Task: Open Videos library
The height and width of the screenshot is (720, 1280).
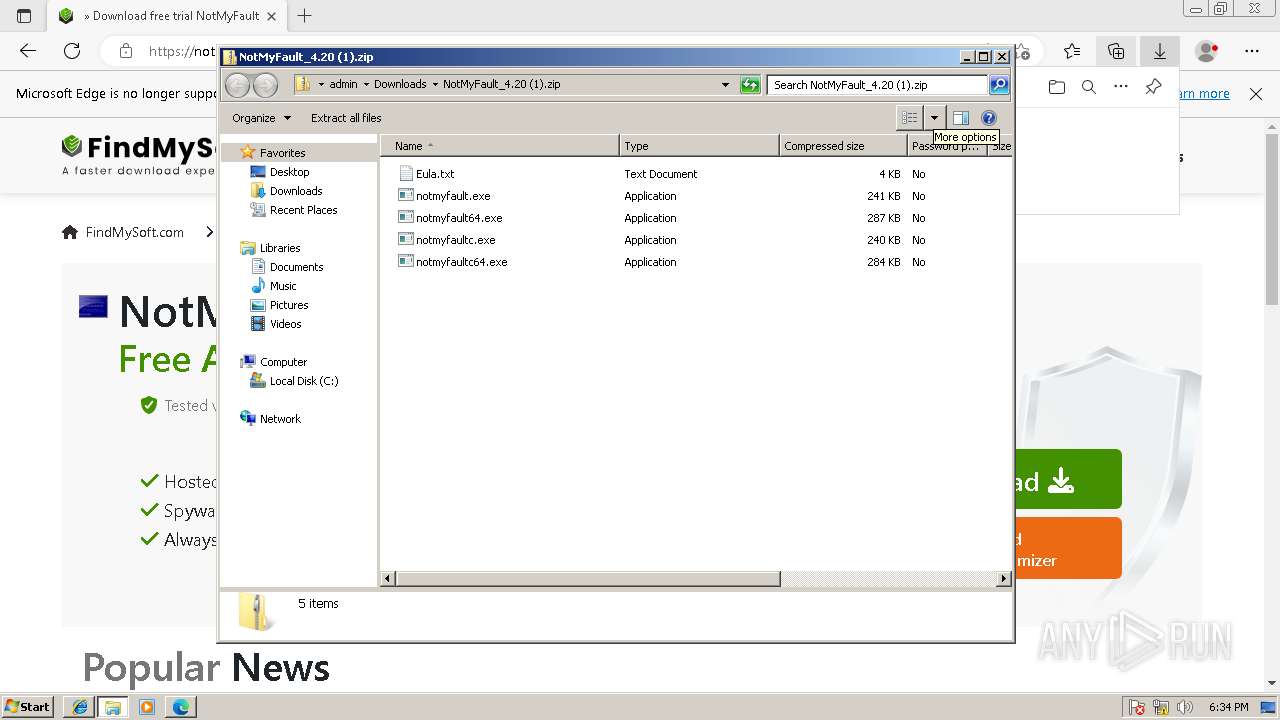Action: [x=285, y=324]
